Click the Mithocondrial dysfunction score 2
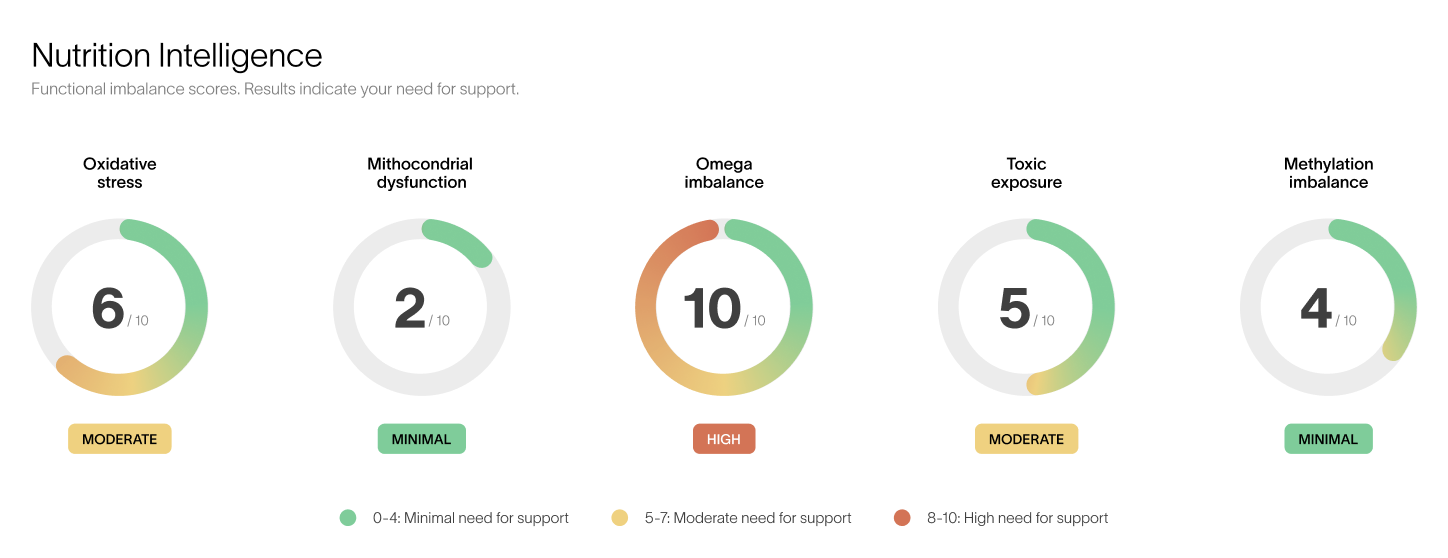The image size is (1448, 558). point(410,309)
